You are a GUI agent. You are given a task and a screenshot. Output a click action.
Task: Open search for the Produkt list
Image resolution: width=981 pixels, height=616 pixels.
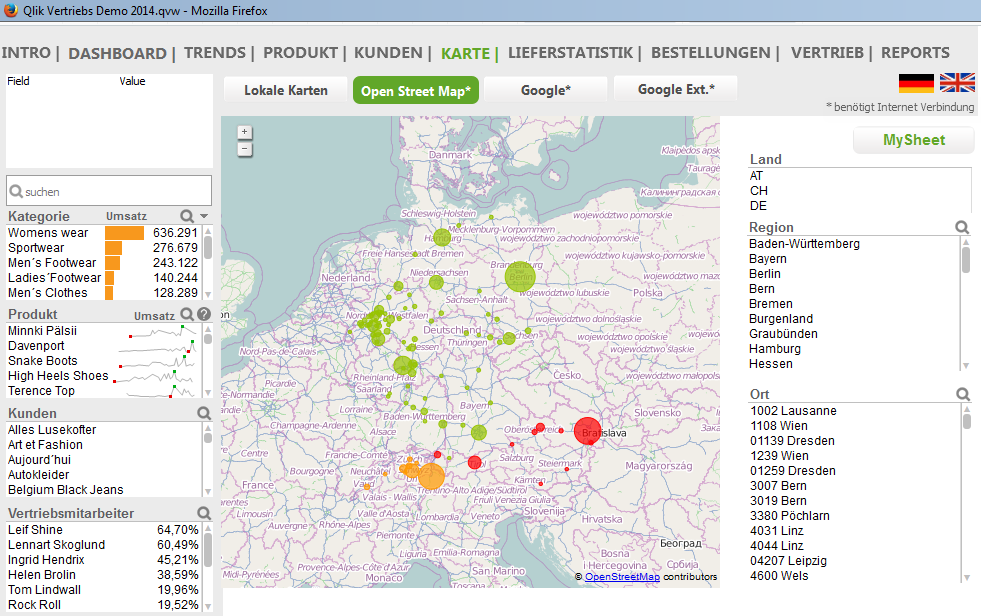click(187, 315)
